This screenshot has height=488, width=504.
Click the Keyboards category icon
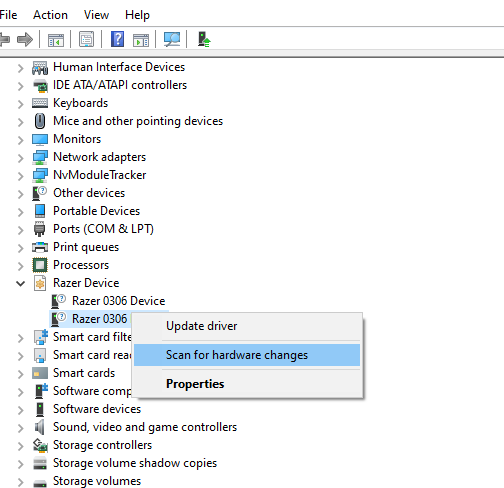[x=40, y=103]
